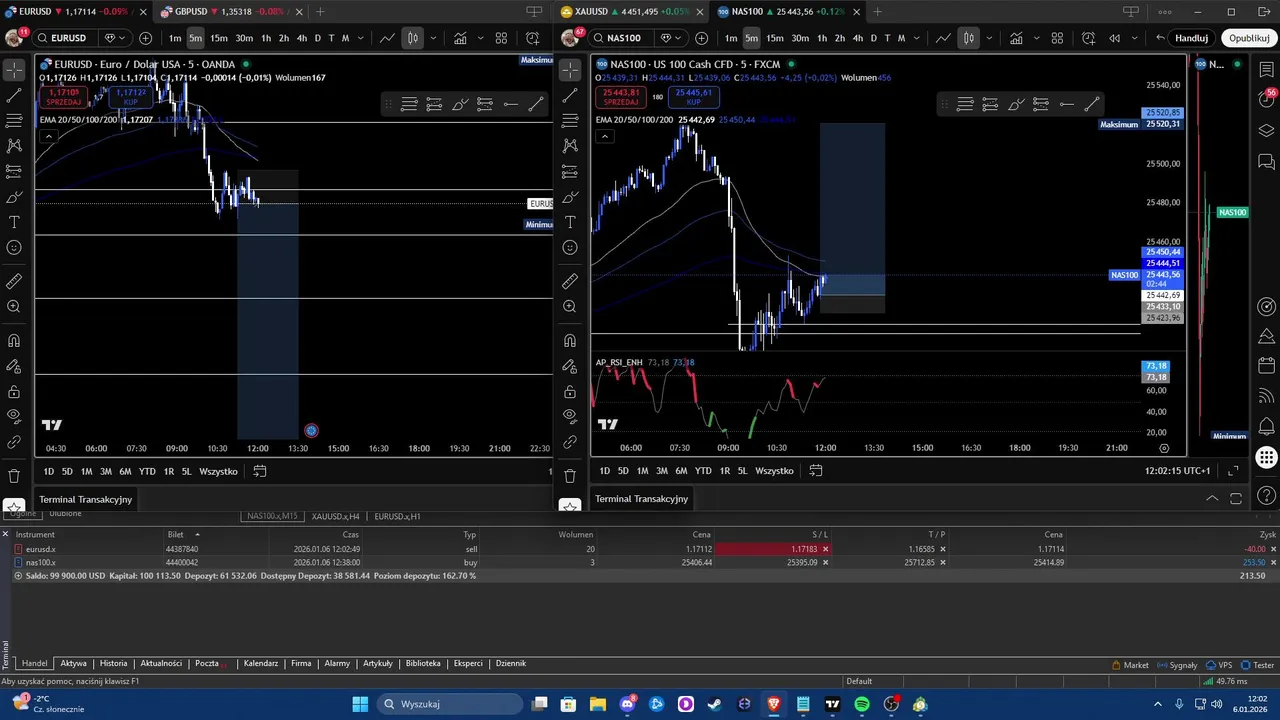Select trend line tool in NAS100 window sidebar
The height and width of the screenshot is (720, 1280).
point(570,96)
